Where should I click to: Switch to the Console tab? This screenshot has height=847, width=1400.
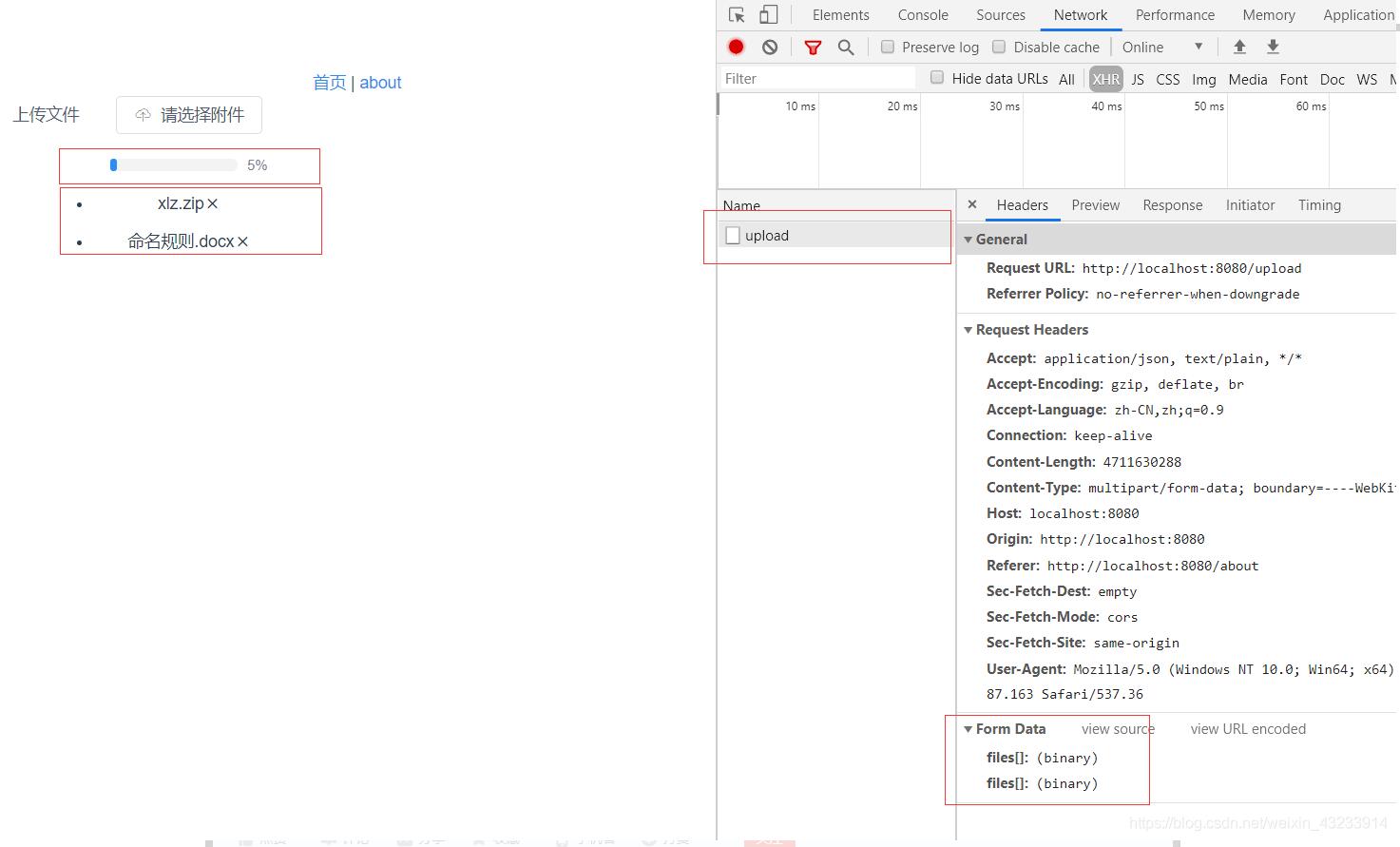coord(922,15)
